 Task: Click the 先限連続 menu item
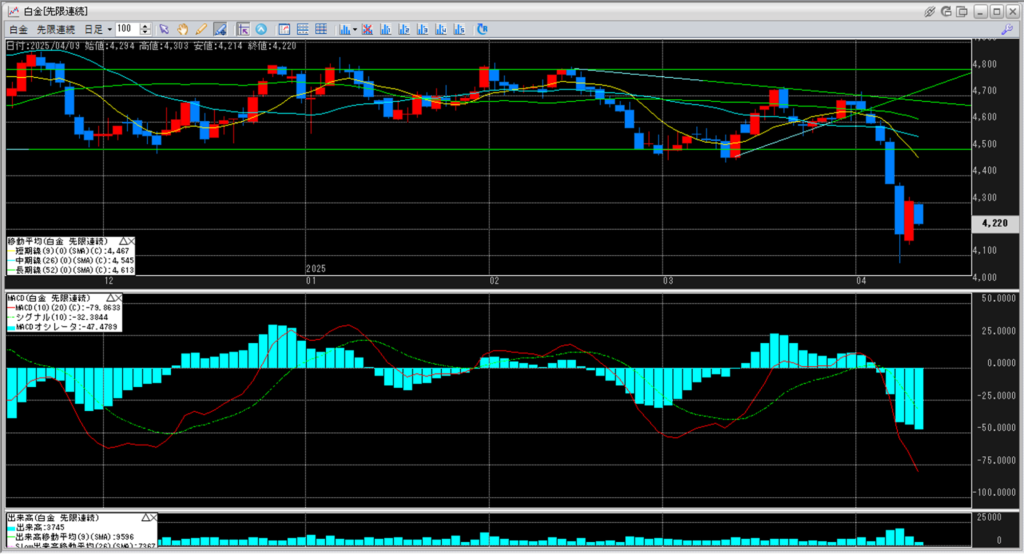(x=56, y=29)
